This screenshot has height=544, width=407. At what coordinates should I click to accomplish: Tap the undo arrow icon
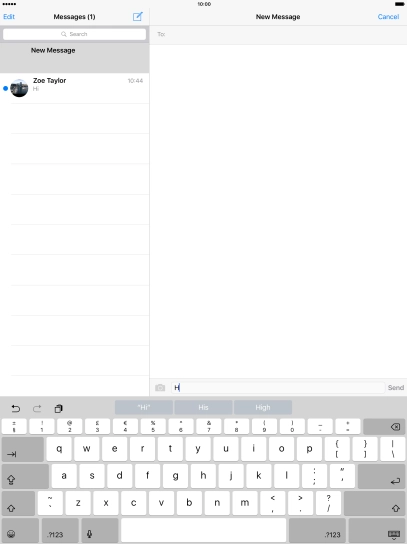(x=16, y=408)
